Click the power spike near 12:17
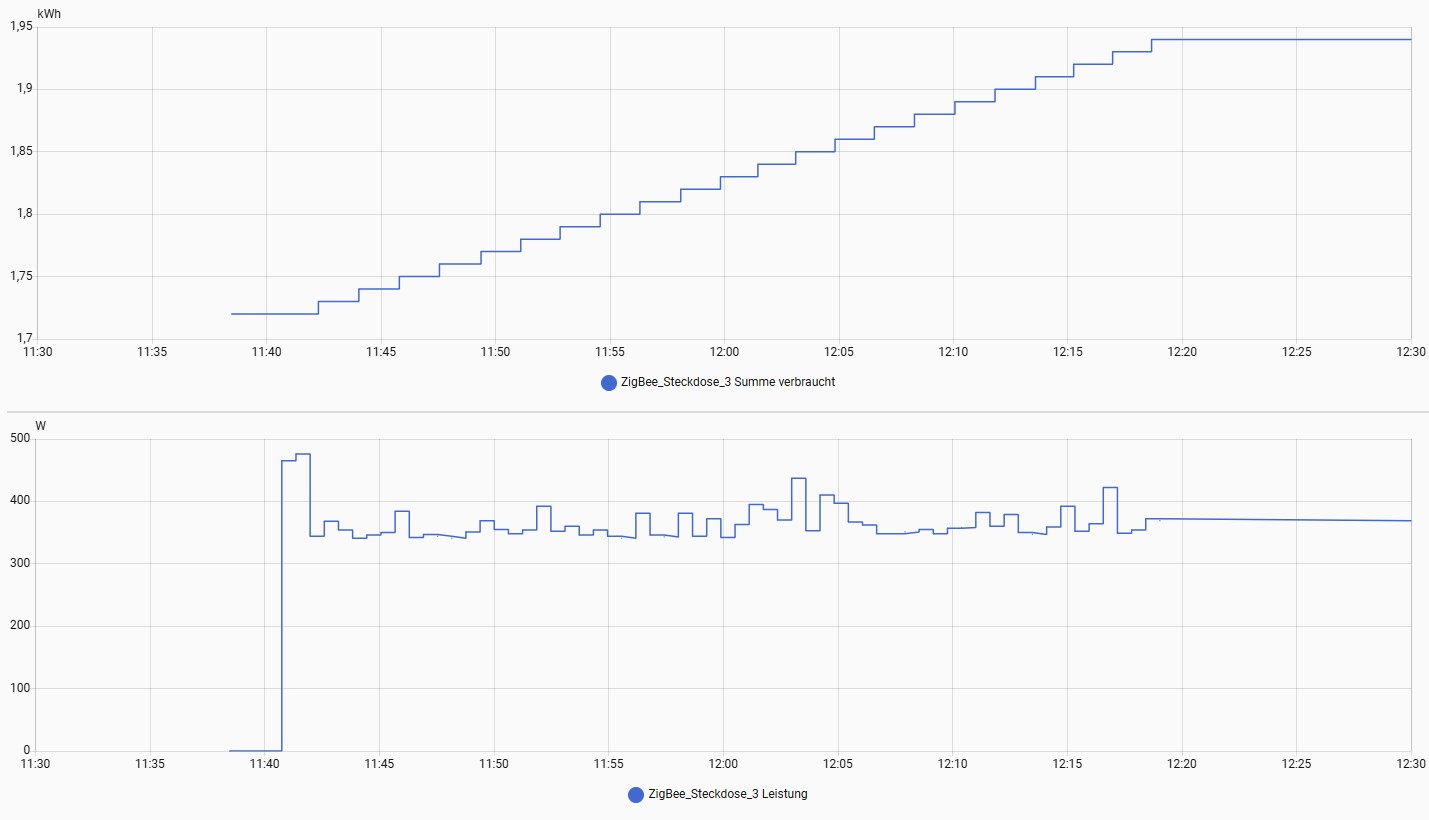Screen dimensions: 1429x820 pyautogui.click(x=1109, y=488)
